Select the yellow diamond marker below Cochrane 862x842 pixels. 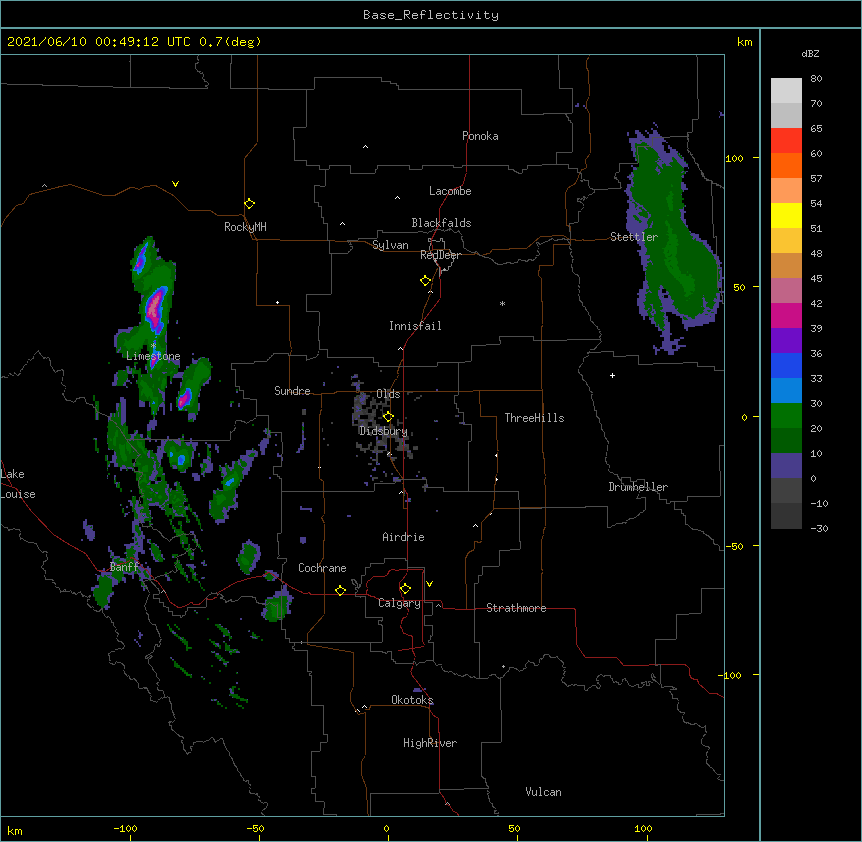(340, 590)
